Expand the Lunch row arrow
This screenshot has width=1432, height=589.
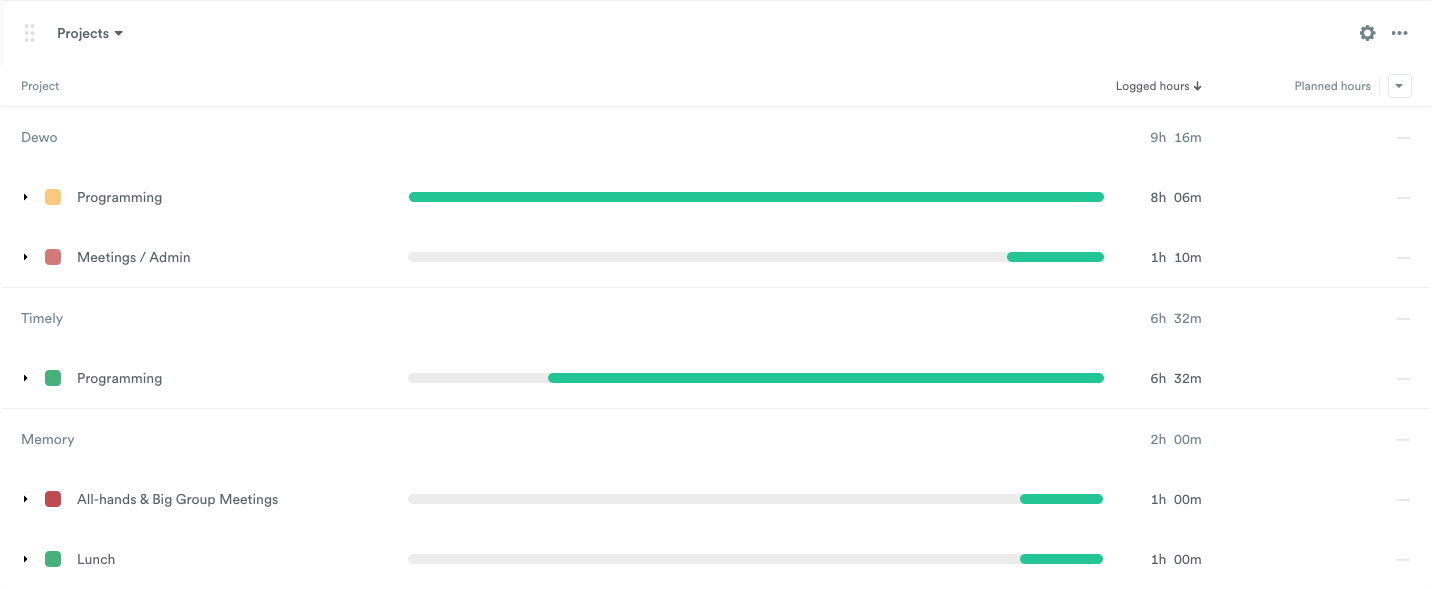click(x=26, y=559)
